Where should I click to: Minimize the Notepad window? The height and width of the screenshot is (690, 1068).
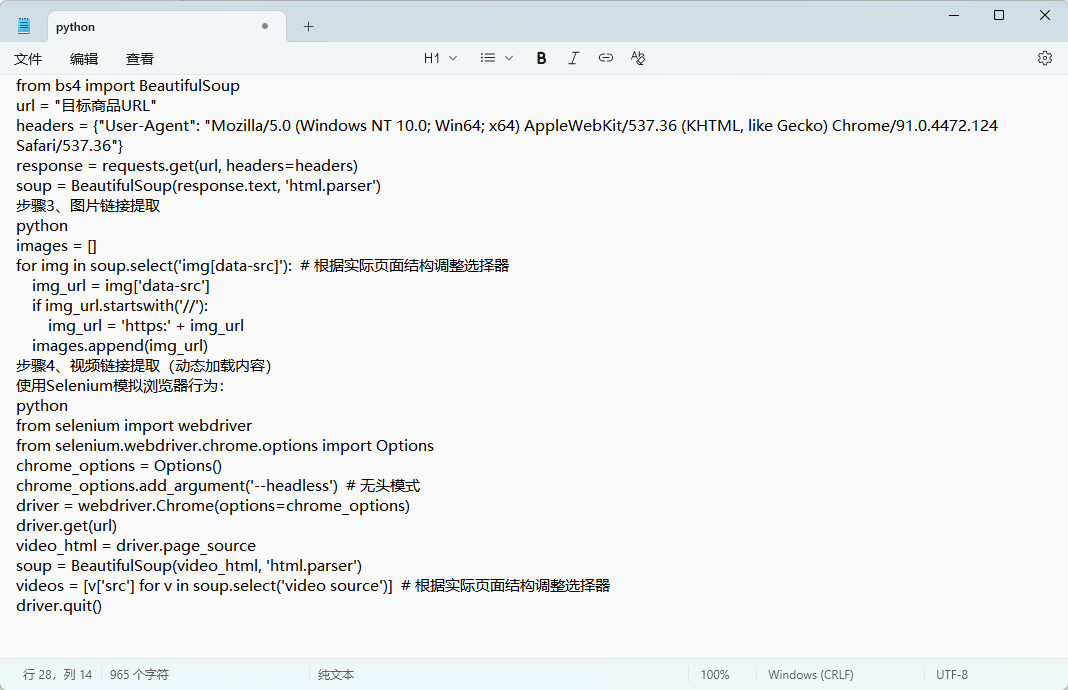pos(954,15)
